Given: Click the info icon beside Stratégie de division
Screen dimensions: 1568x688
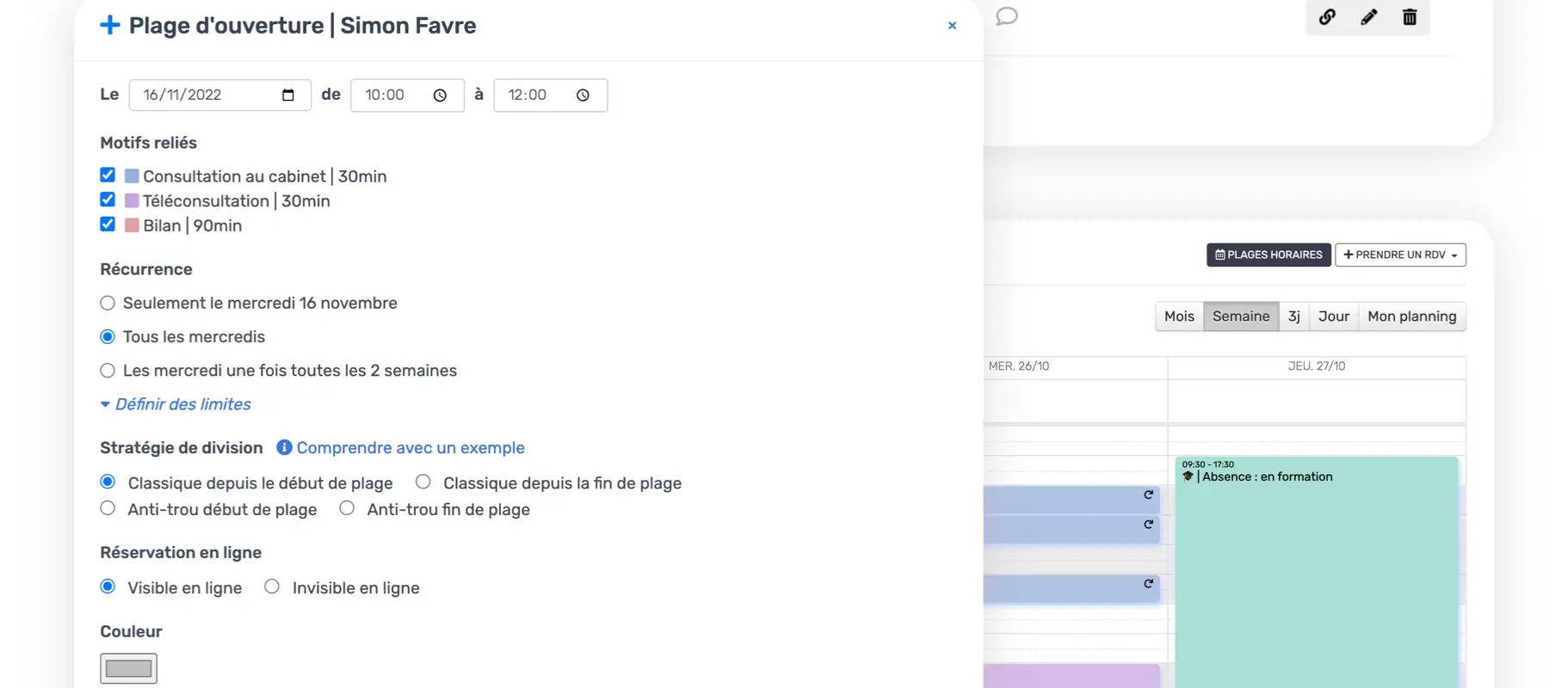Looking at the screenshot, I should point(284,447).
